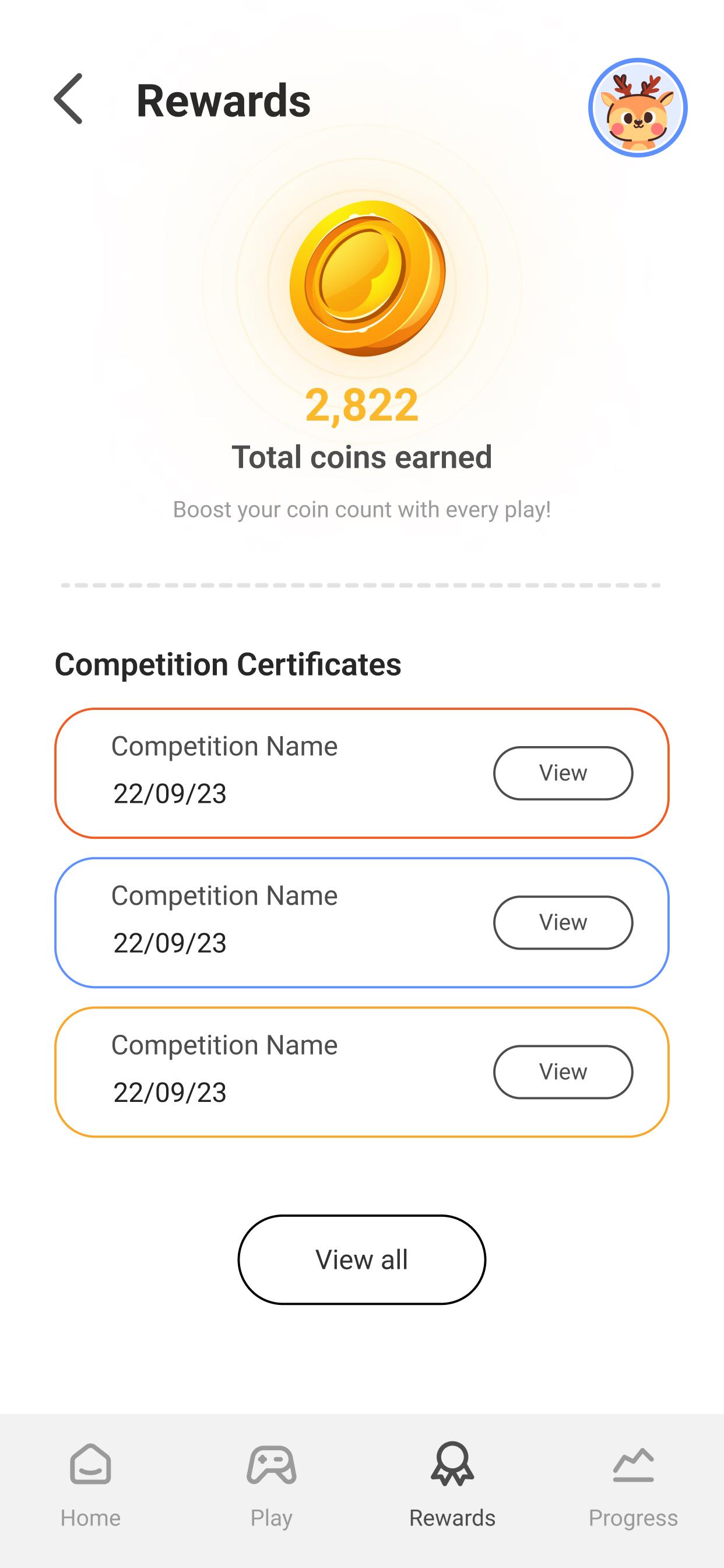View the yellow-bordered competition certificate
Screen dimensions: 724x1568
click(x=563, y=1072)
